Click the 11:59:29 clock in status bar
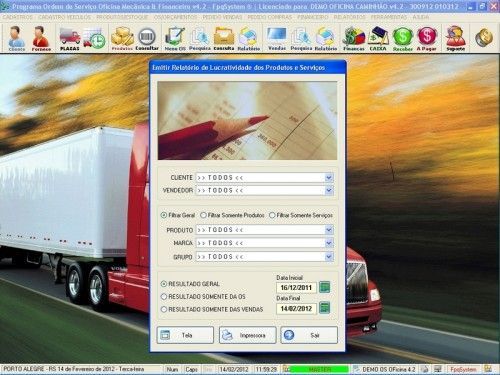Image resolution: width=500 pixels, height=375 pixels. tap(266, 369)
